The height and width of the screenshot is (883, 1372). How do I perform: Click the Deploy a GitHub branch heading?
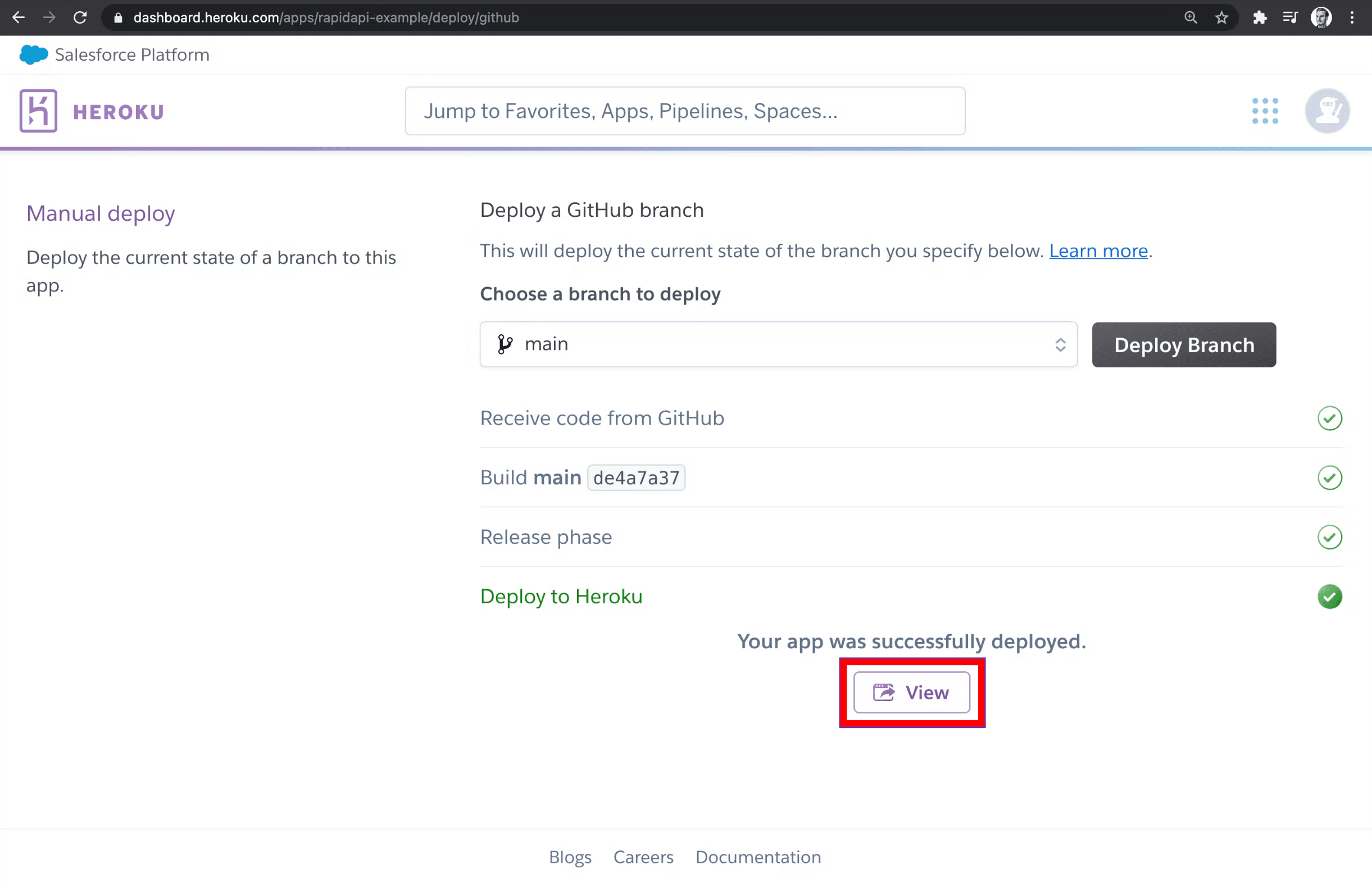pos(591,210)
